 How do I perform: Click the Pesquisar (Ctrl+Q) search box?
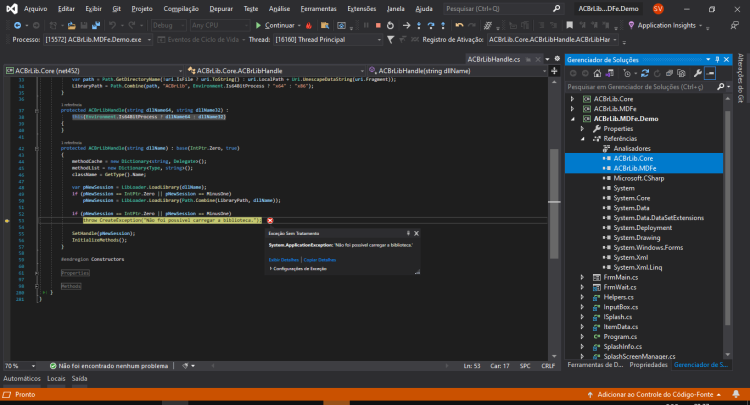tap(502, 9)
